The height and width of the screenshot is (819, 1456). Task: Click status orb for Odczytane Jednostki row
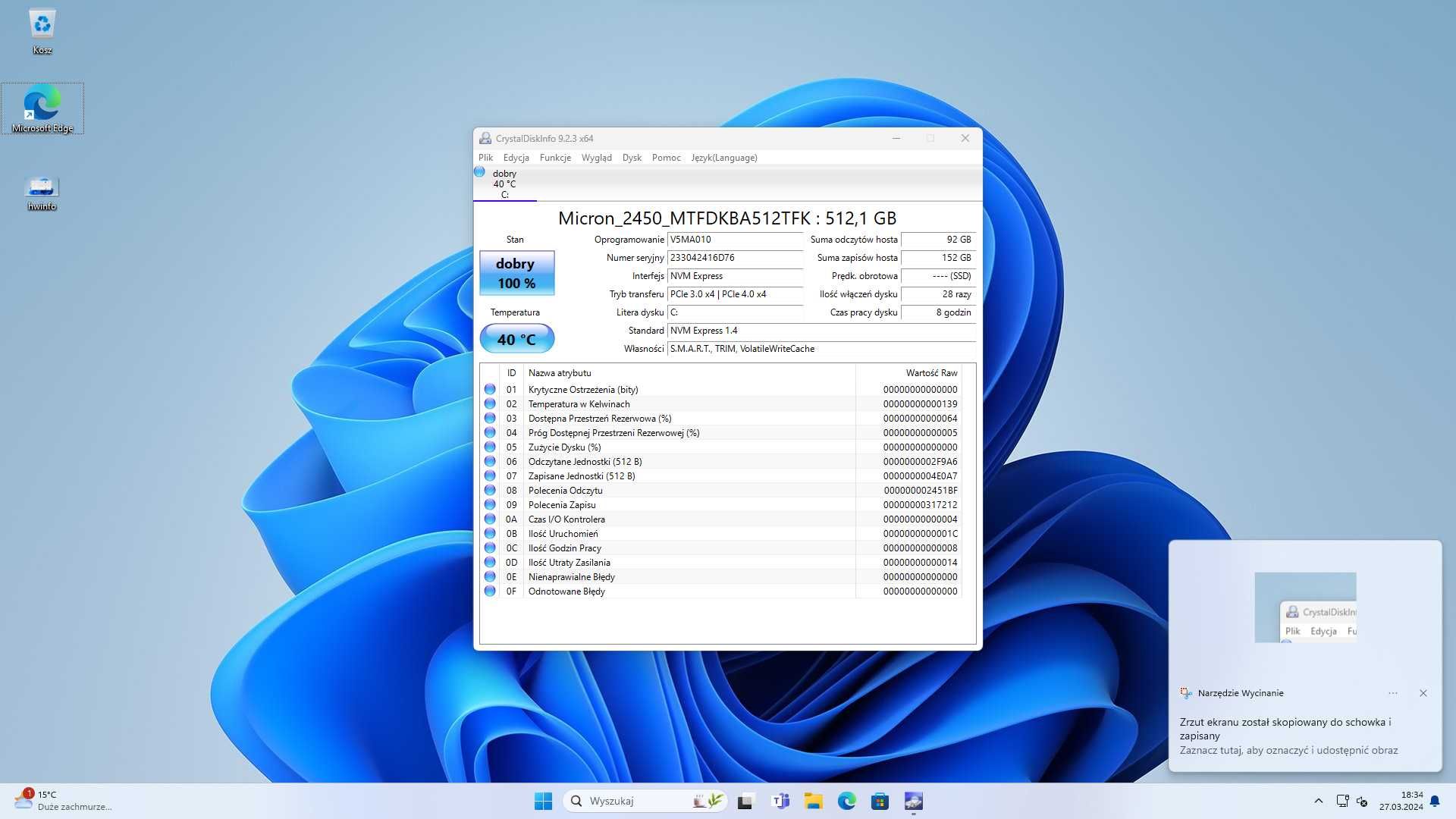point(490,461)
